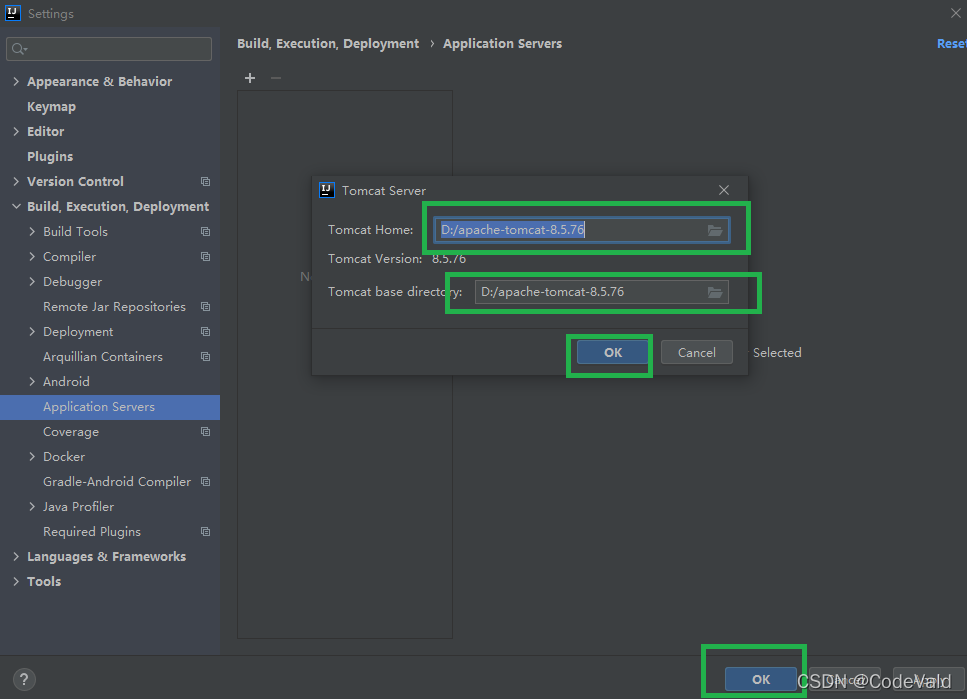Click project-level icon beside Arquillian Containers
Viewport: 967px width, 699px height.
tap(205, 357)
